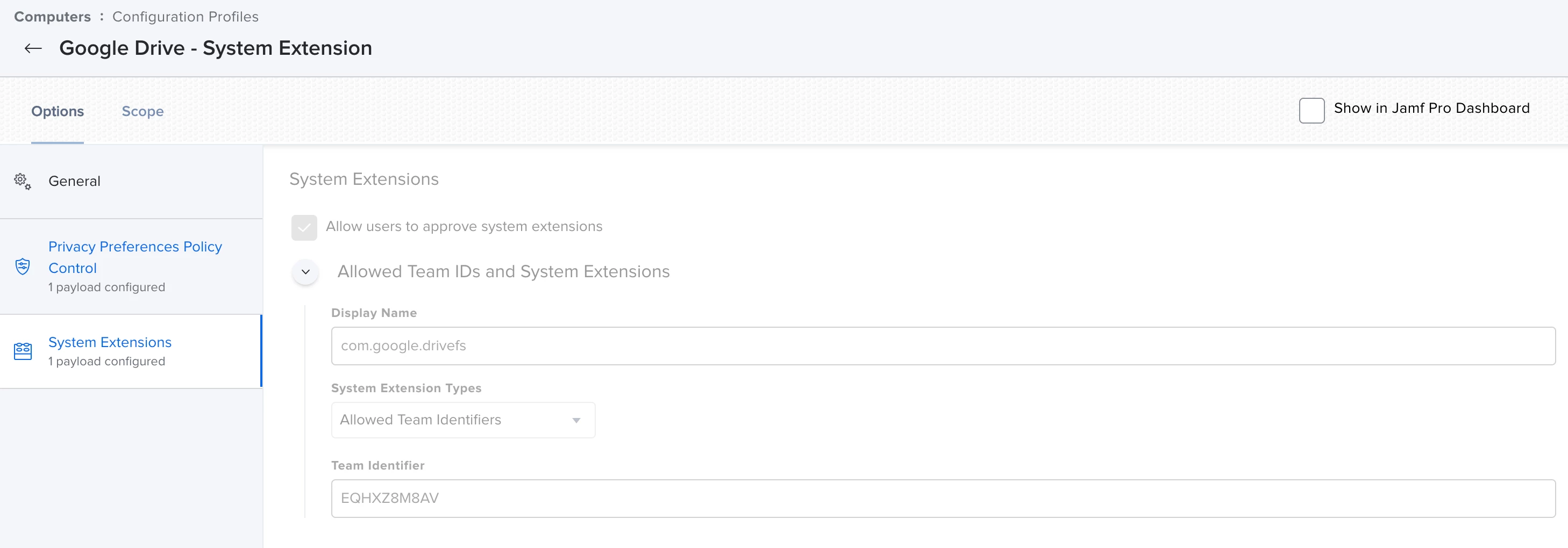Open the General payload section

131,181
